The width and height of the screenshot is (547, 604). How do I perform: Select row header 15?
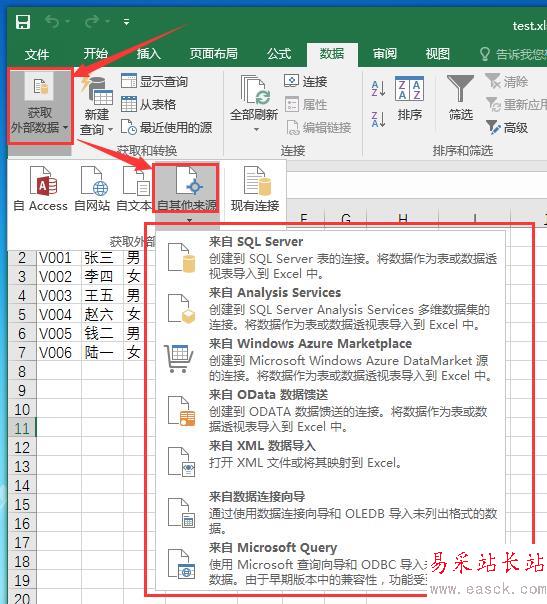(22, 504)
